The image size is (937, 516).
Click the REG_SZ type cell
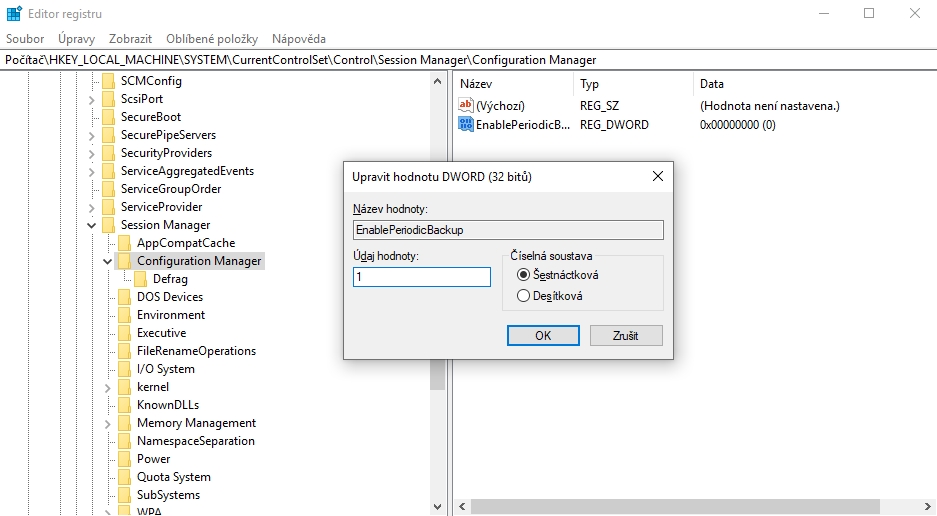coord(599,105)
